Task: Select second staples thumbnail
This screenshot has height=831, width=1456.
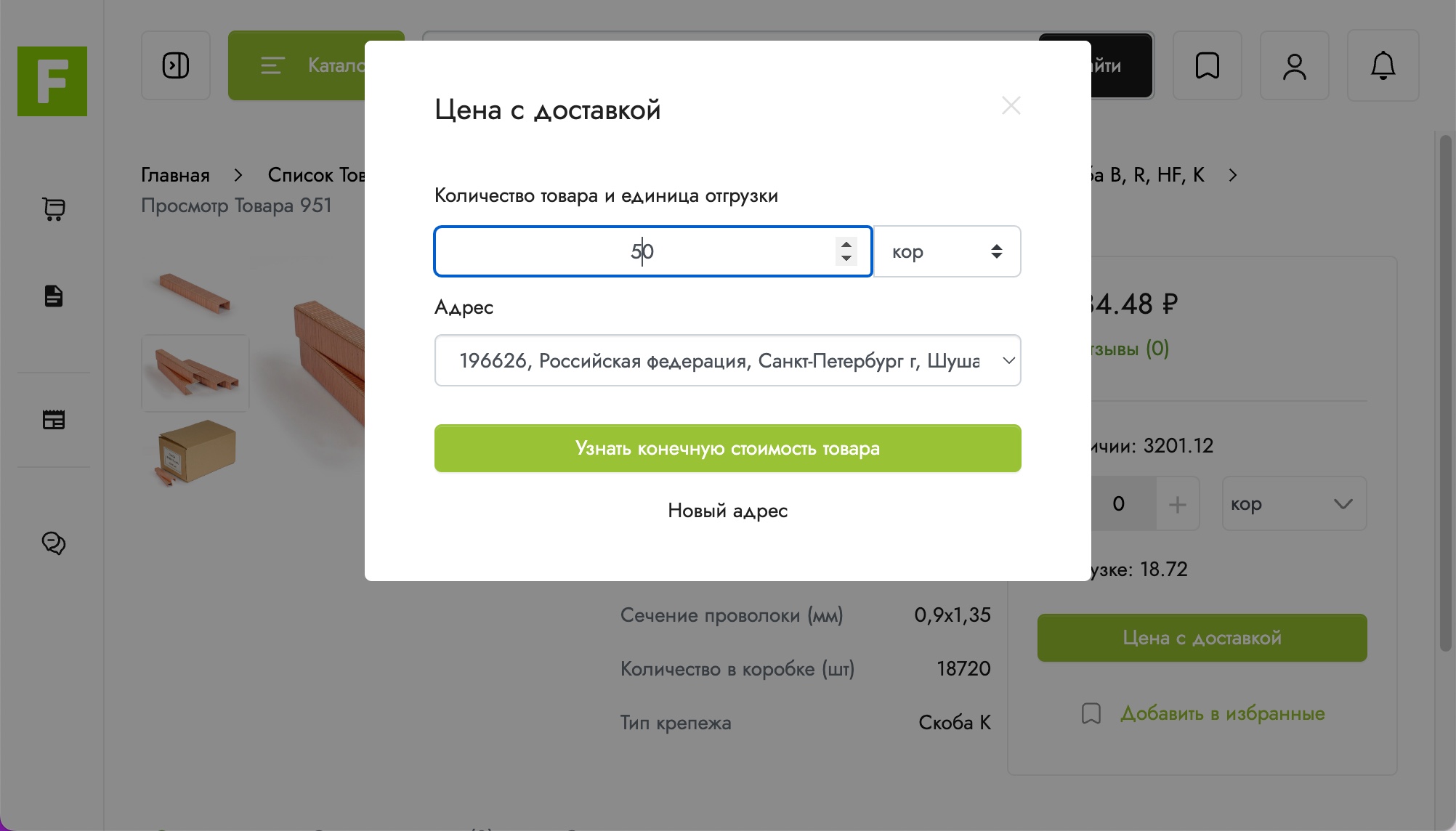Action: [x=195, y=373]
